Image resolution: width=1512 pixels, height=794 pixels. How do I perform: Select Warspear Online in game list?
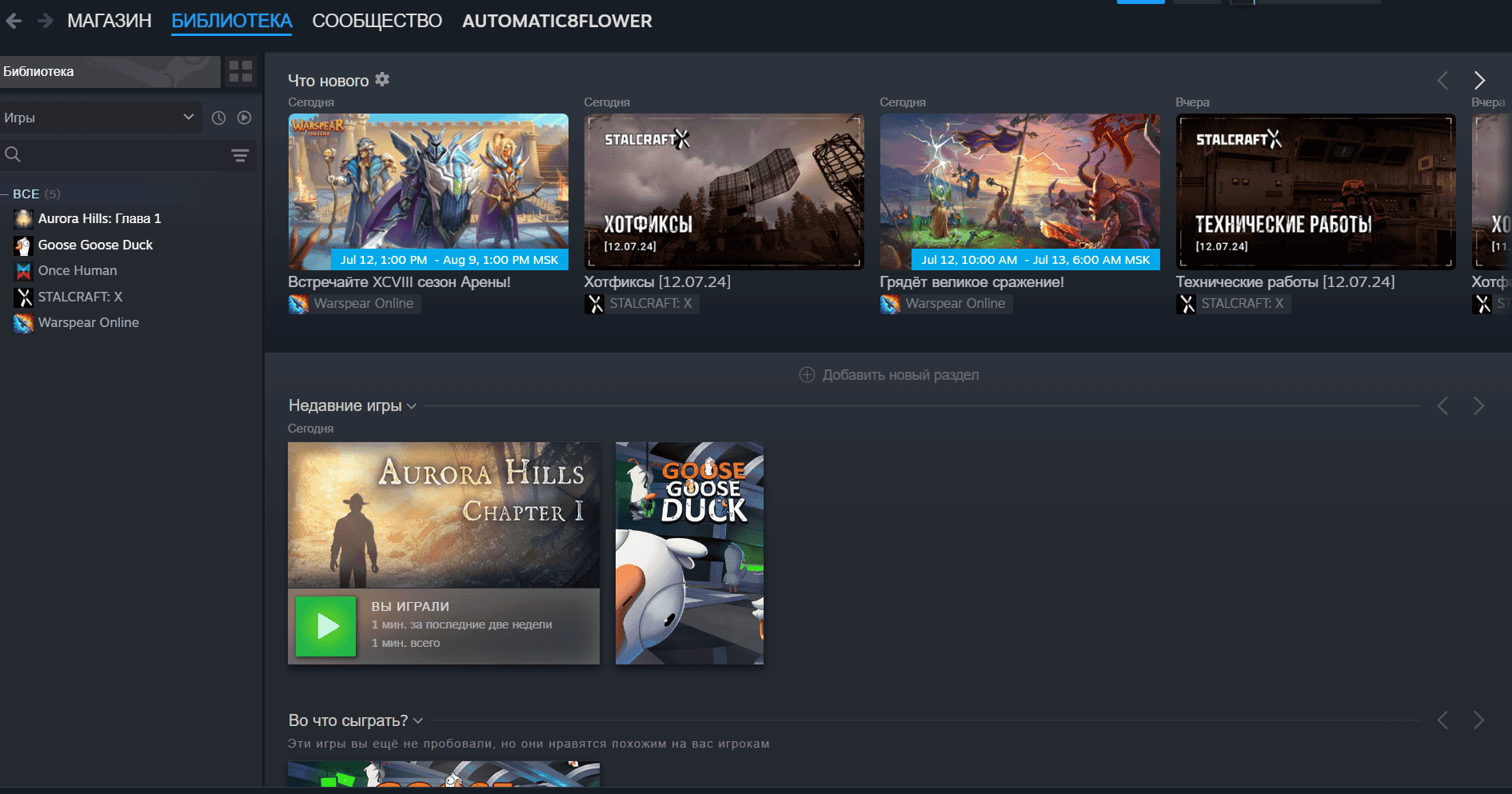pos(89,322)
